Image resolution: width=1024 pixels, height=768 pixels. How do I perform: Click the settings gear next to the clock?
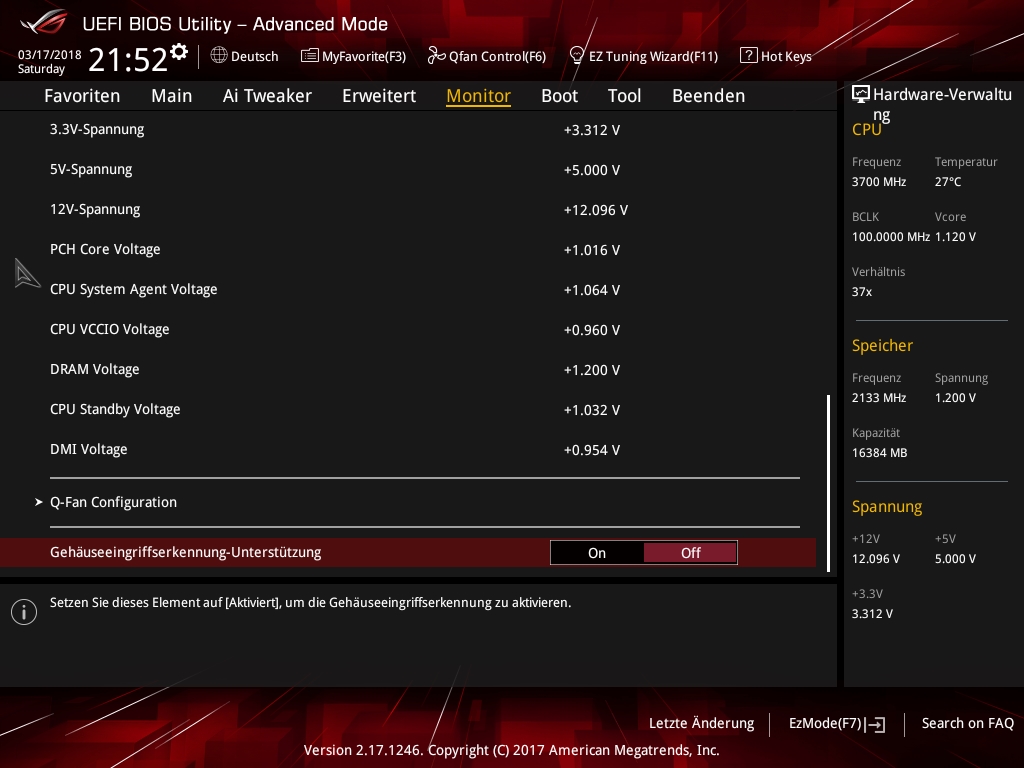click(179, 52)
